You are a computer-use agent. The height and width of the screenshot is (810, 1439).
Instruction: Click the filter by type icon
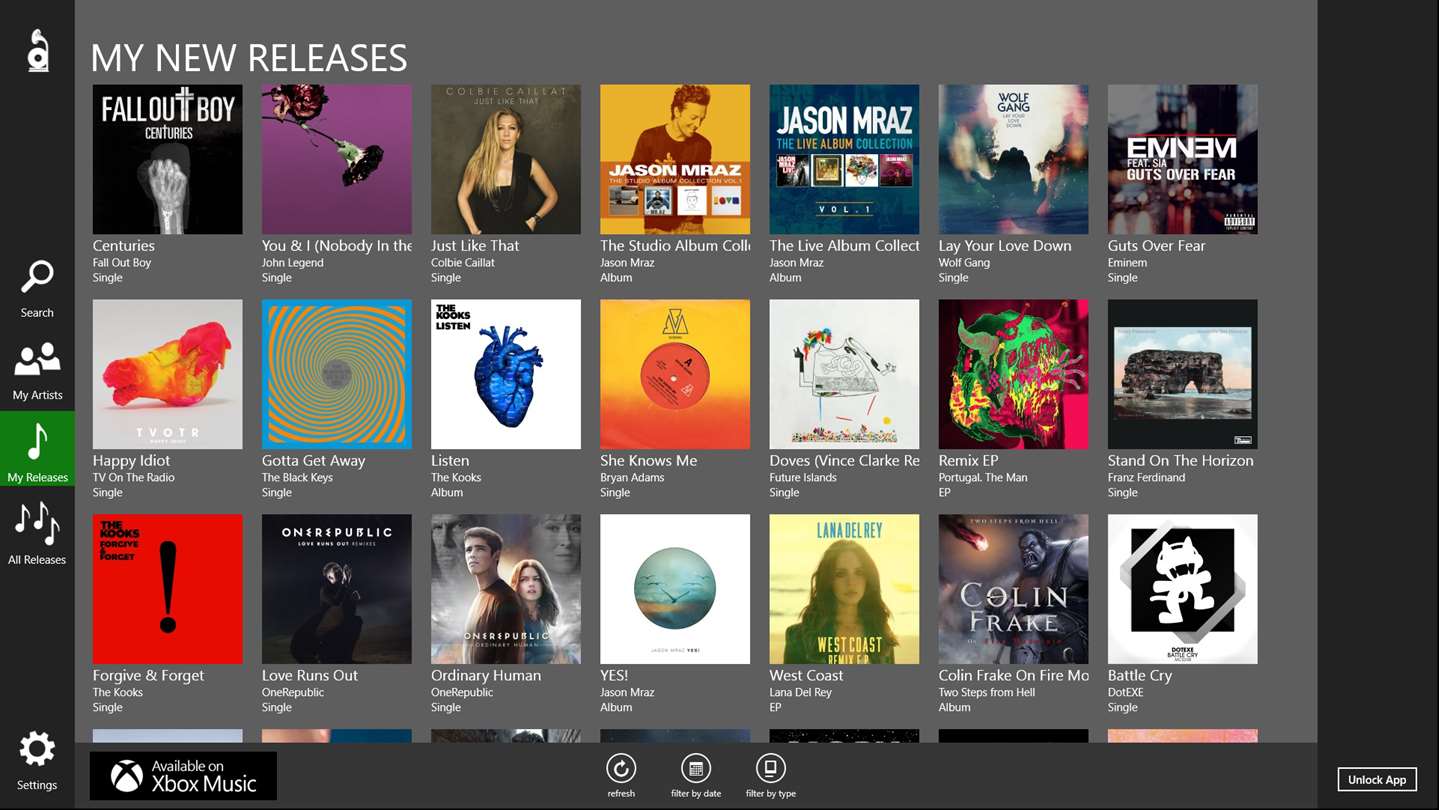[x=770, y=768]
